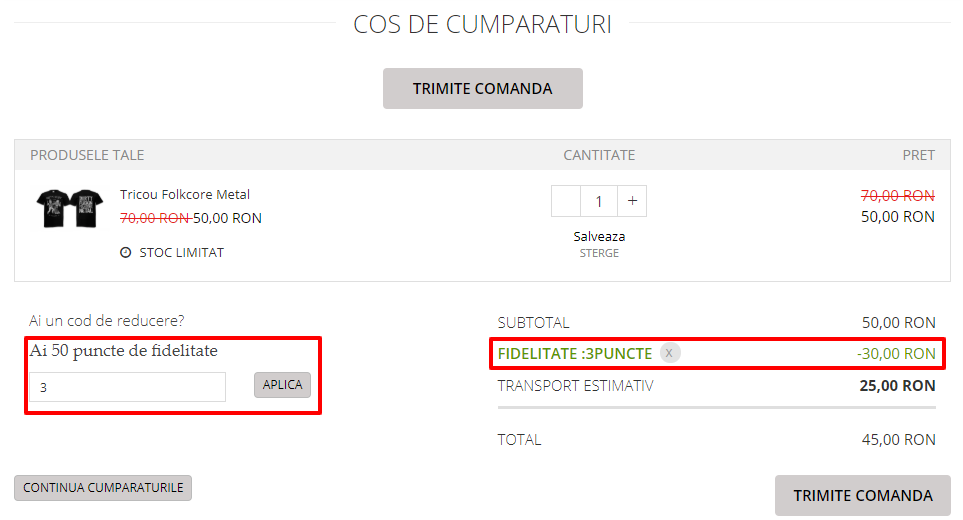Click the quantity field showing 1
The width and height of the screenshot is (963, 520).
(599, 201)
